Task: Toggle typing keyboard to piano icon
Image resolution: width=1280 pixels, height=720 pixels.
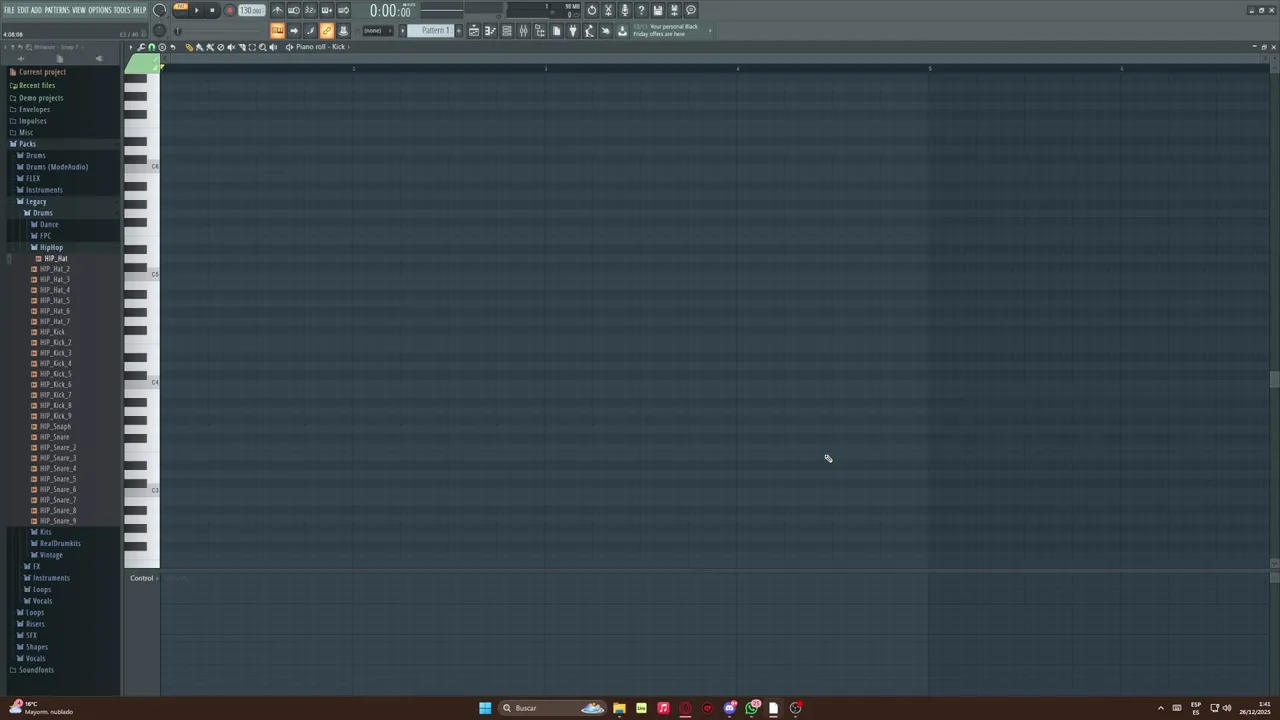Action: (277, 30)
